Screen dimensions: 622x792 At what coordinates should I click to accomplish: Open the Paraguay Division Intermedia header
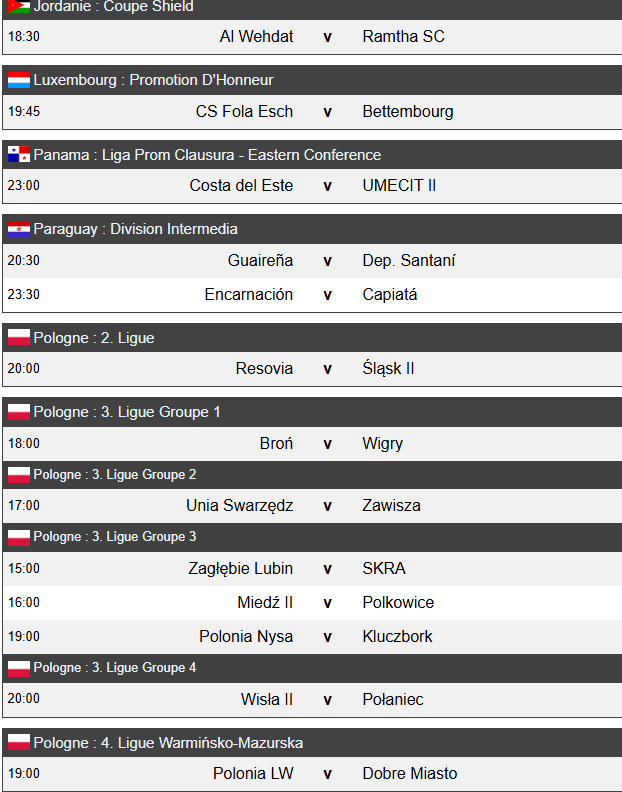click(135, 229)
